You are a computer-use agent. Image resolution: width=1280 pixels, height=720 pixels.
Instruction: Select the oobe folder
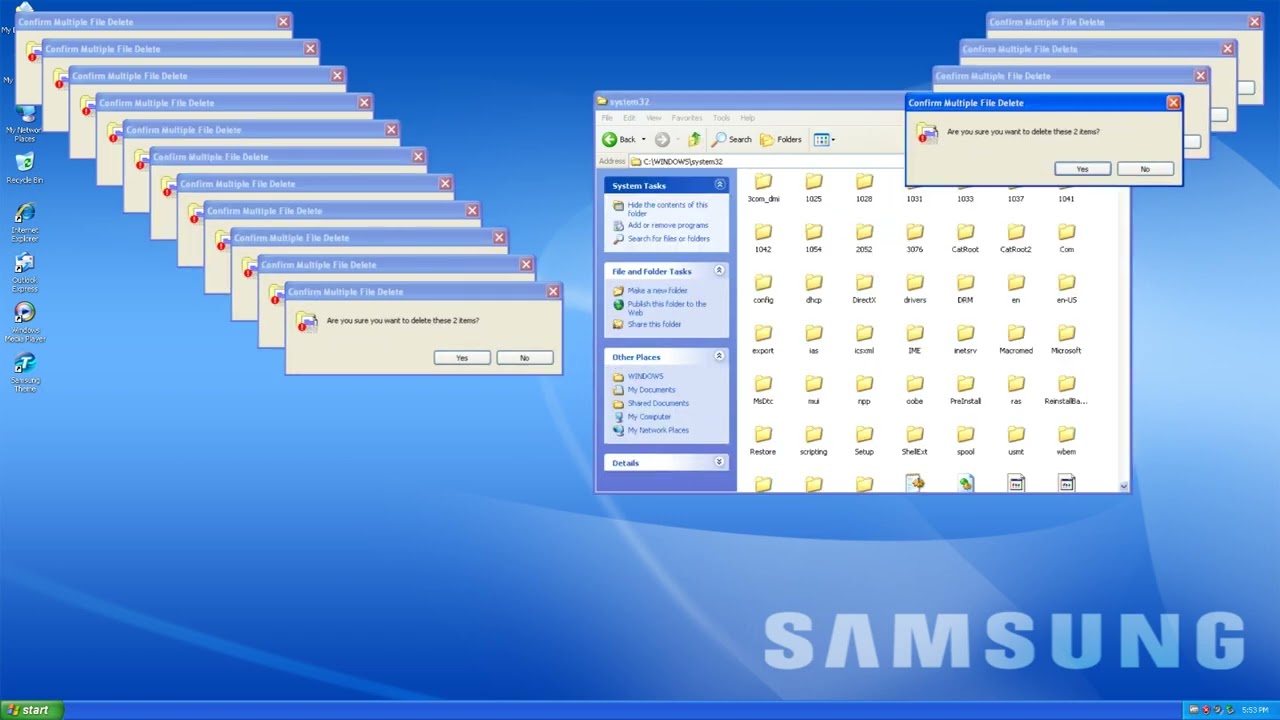tap(915, 390)
